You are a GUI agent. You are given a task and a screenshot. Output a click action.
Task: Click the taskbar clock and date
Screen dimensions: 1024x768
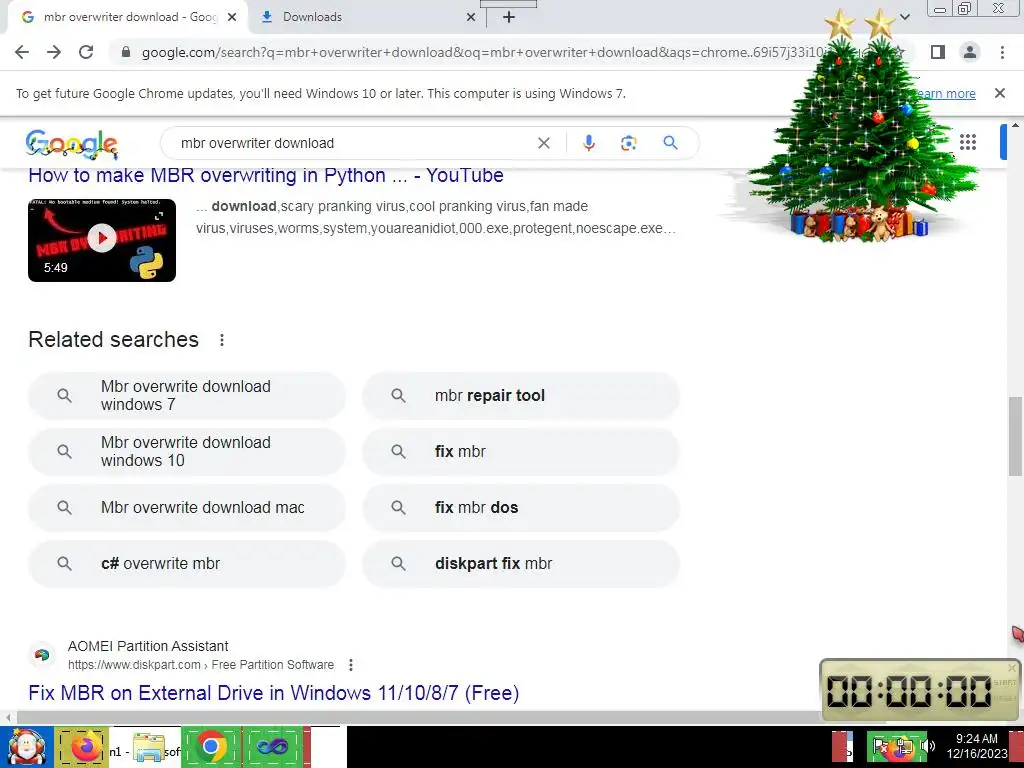(977, 746)
